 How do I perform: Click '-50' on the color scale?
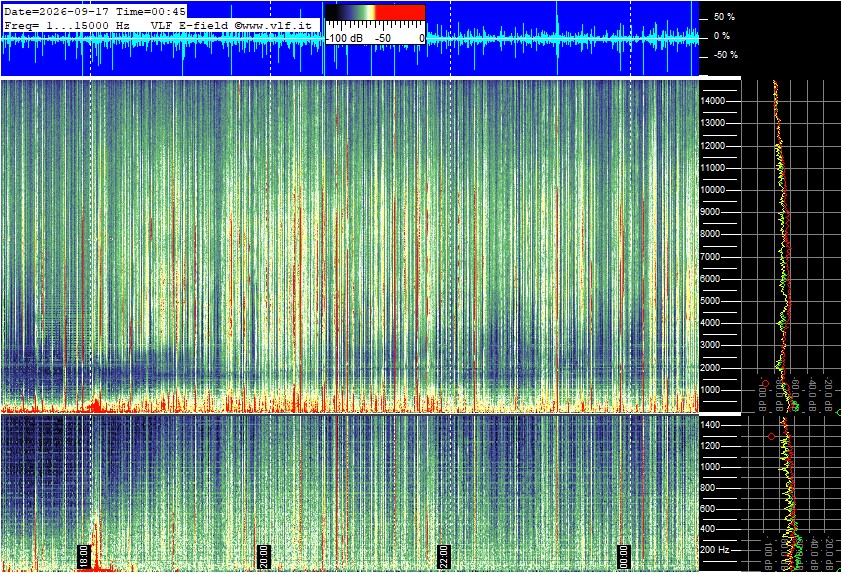coord(383,38)
